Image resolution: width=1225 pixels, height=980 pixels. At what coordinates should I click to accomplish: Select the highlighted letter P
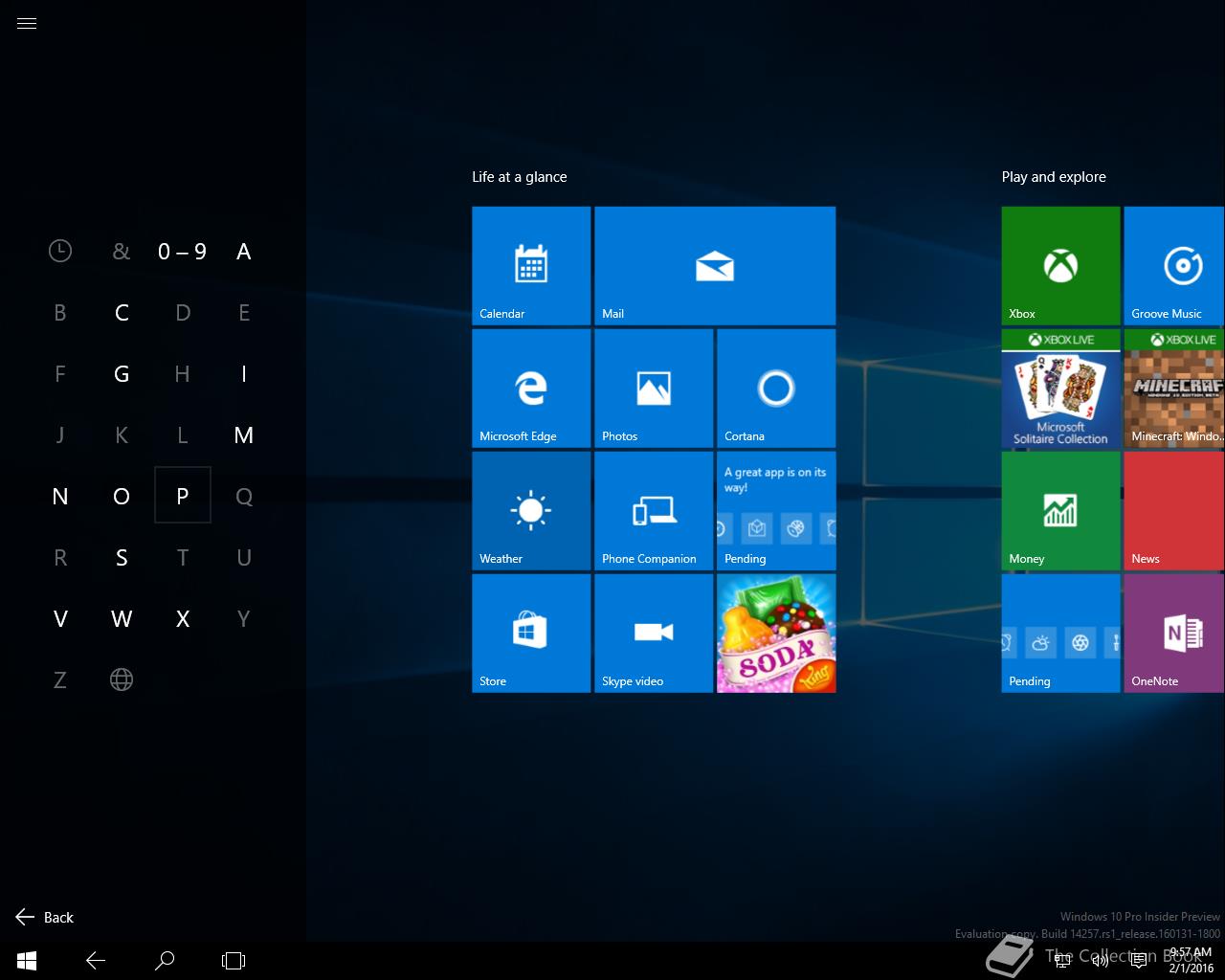click(x=183, y=496)
